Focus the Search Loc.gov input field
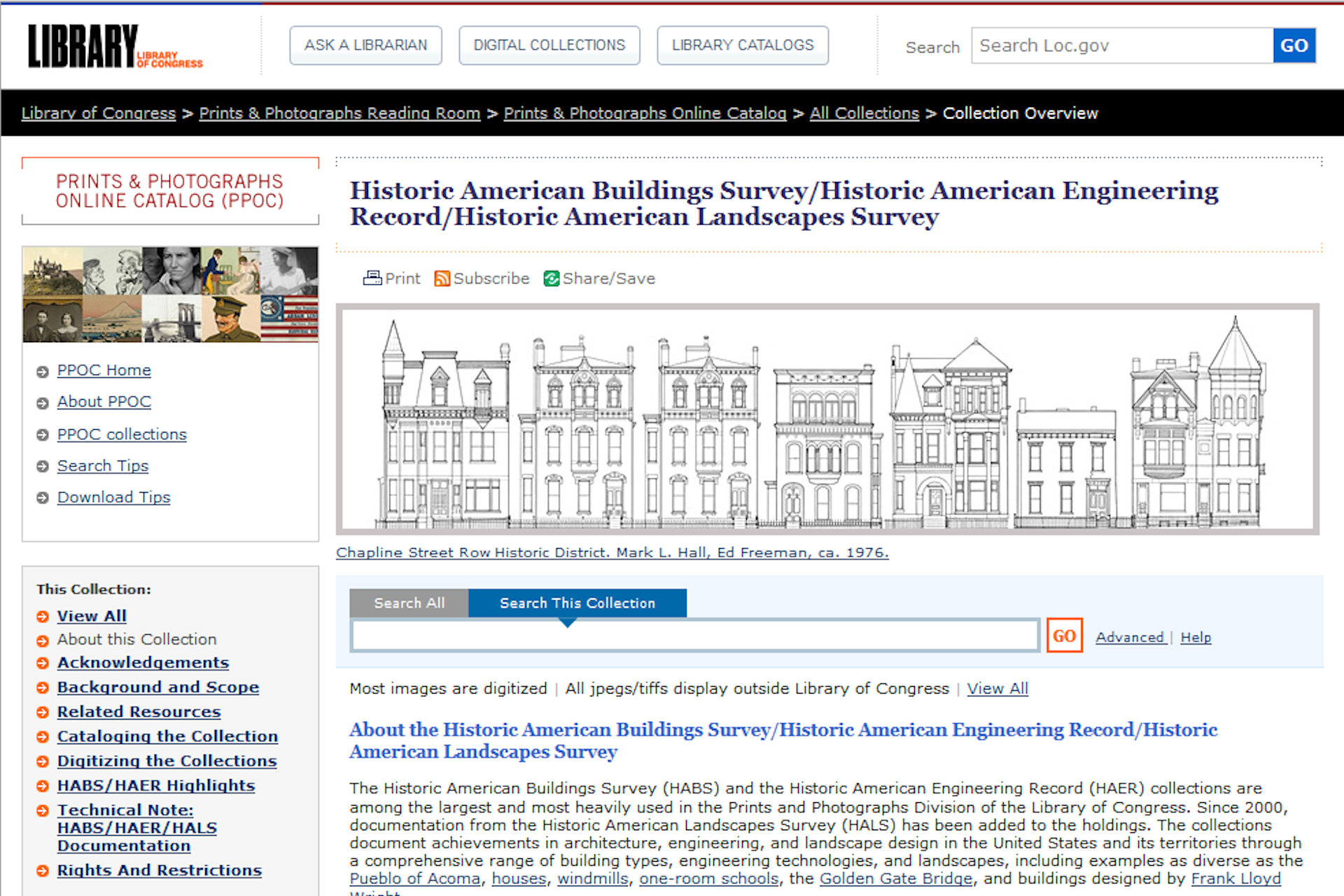1344x896 pixels. click(x=1122, y=45)
